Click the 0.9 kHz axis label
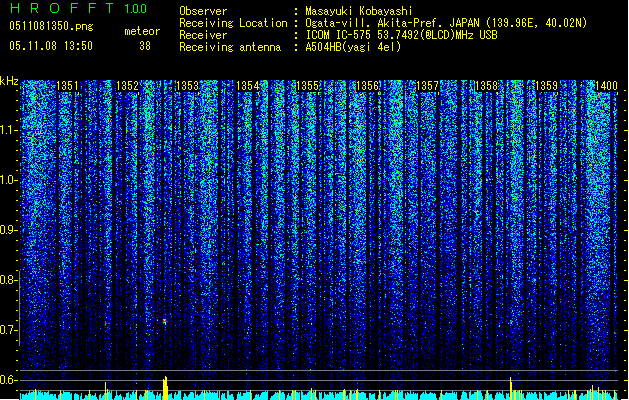629x400 pixels. click(7, 230)
